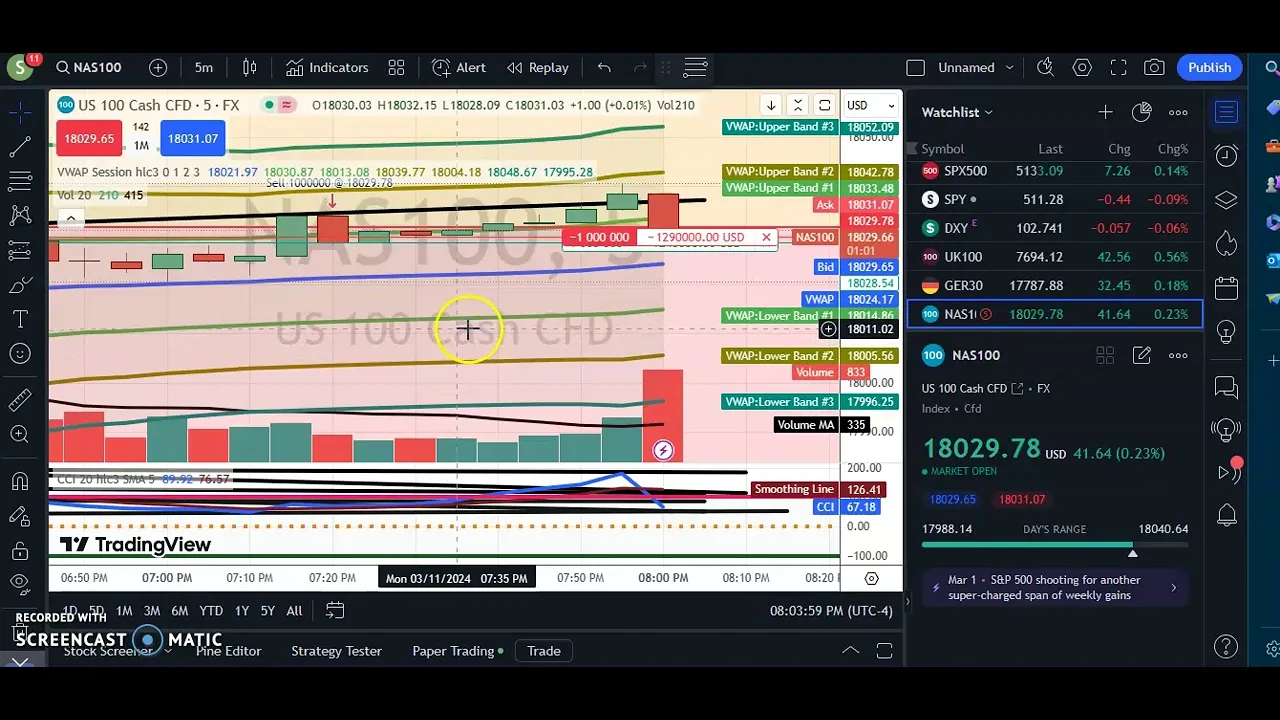Screen dimensions: 1280x720
Task: Open Alerts clock icon in right sidebar
Action: (1226, 155)
